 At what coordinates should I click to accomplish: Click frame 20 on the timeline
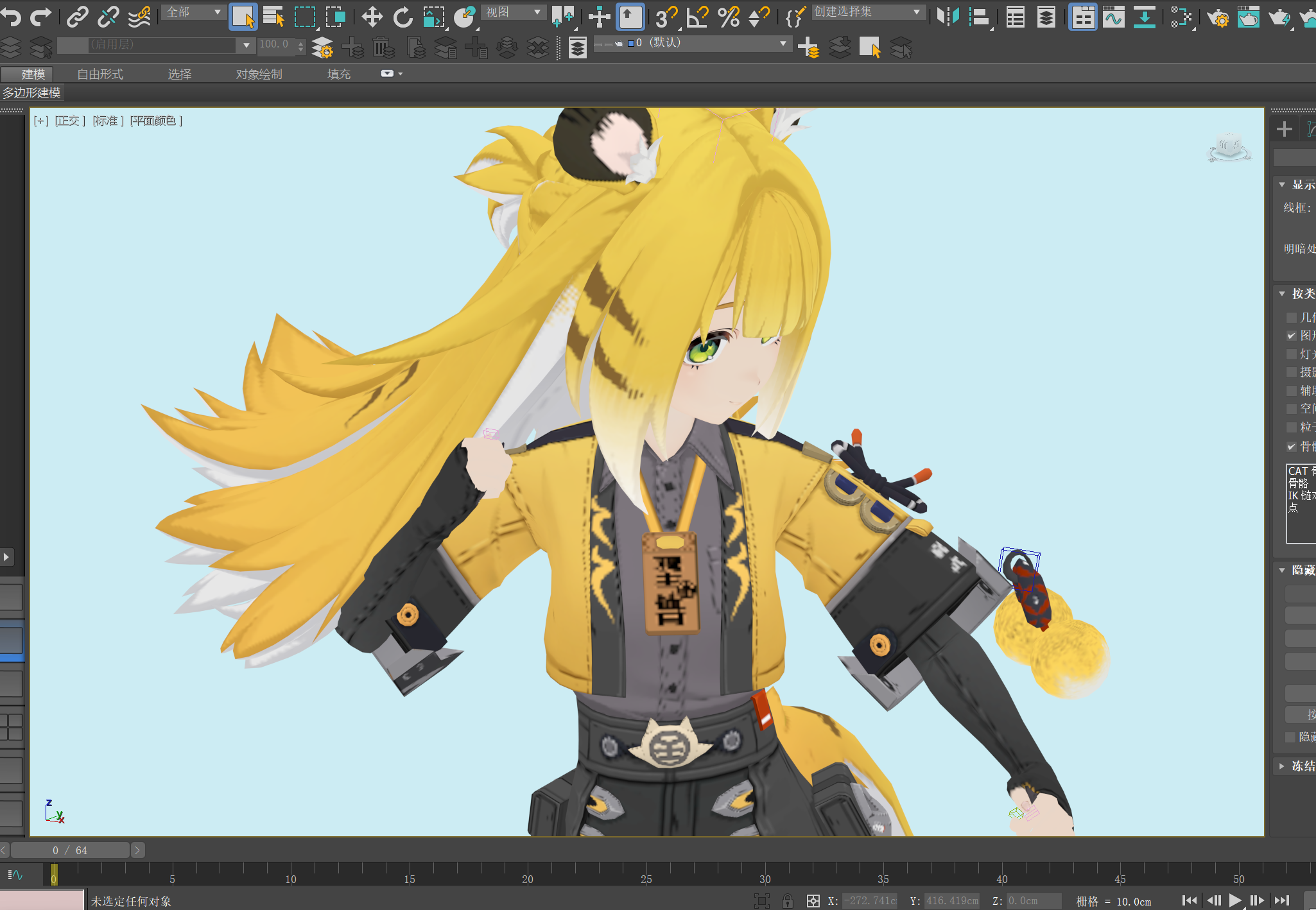(x=528, y=875)
